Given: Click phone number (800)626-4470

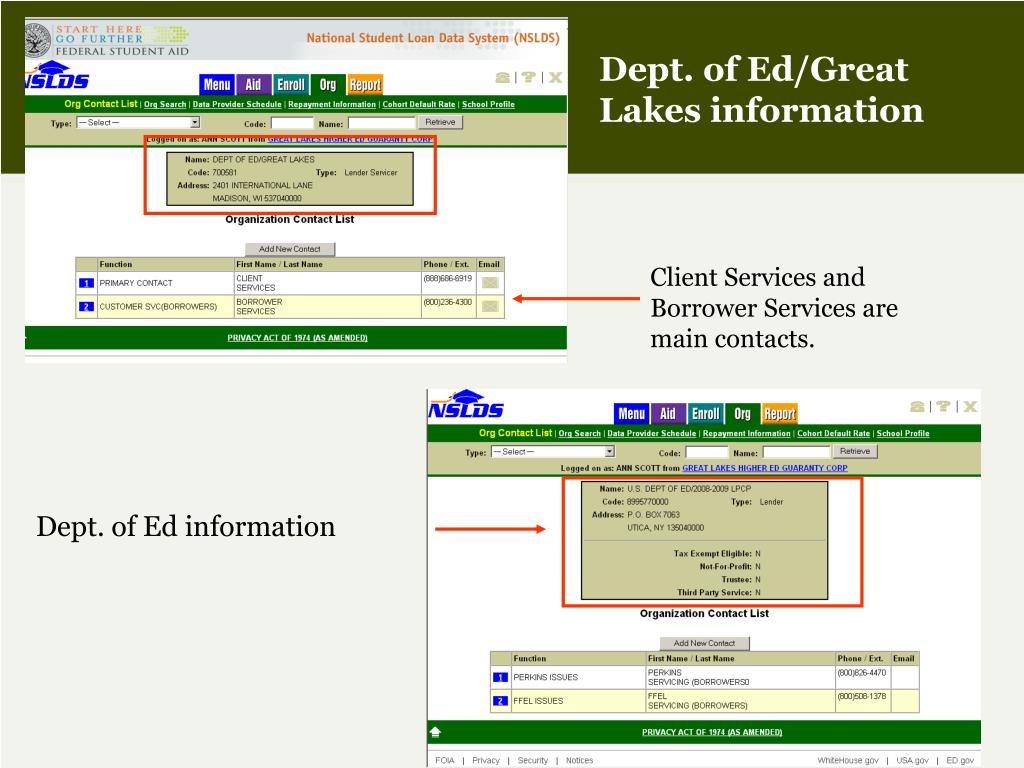Looking at the screenshot, I should (x=861, y=673).
